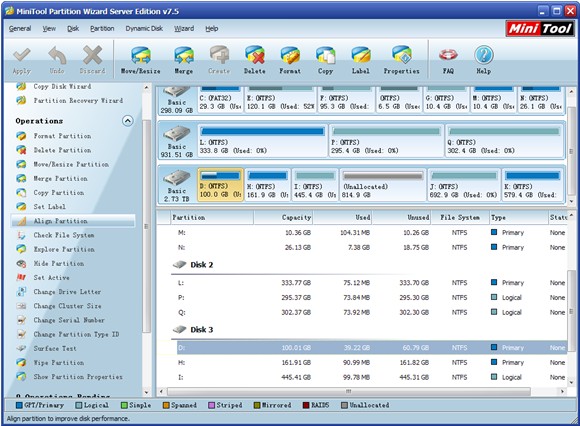Click the Wipe Partition sidebar icon

pos(21,362)
